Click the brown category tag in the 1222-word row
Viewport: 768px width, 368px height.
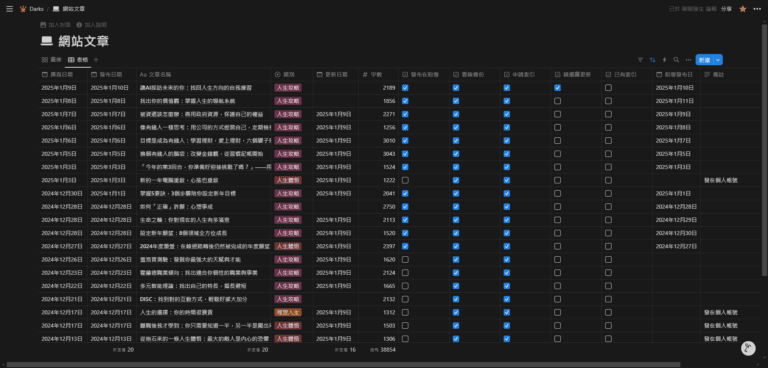pos(288,180)
